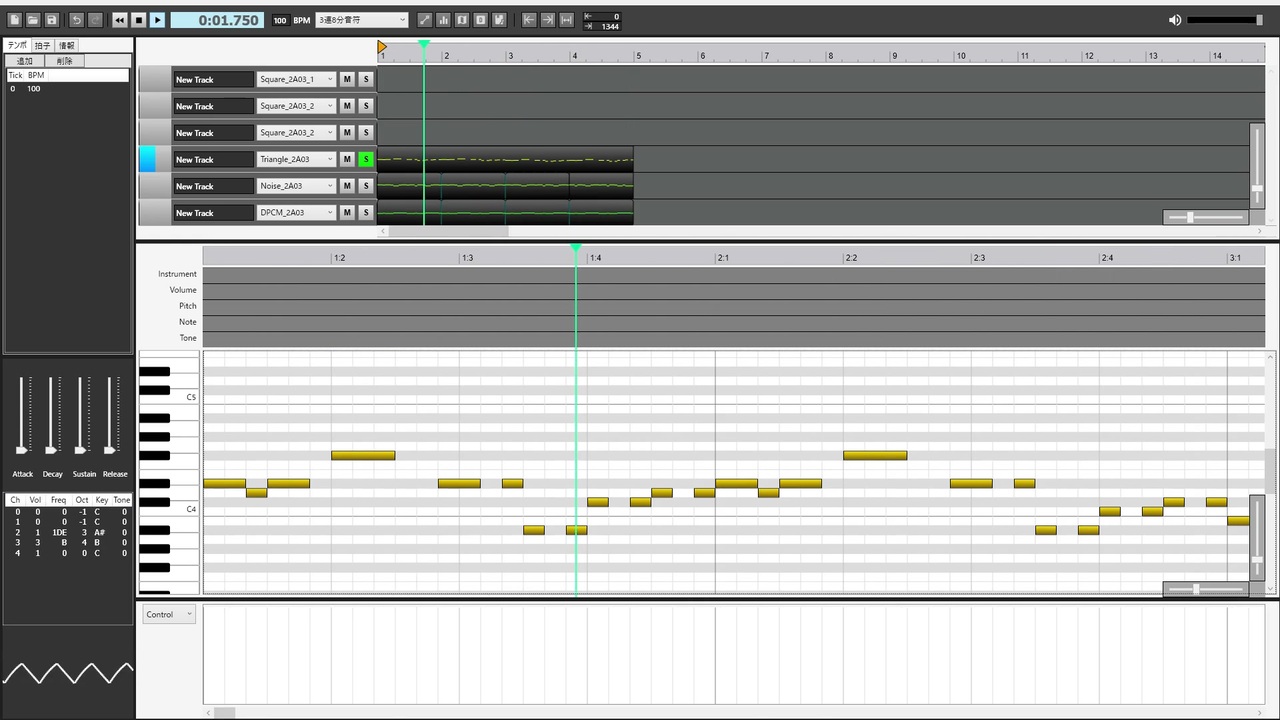1280x720 pixels.
Task: Switch to the 拍子 tab
Action: click(x=43, y=46)
